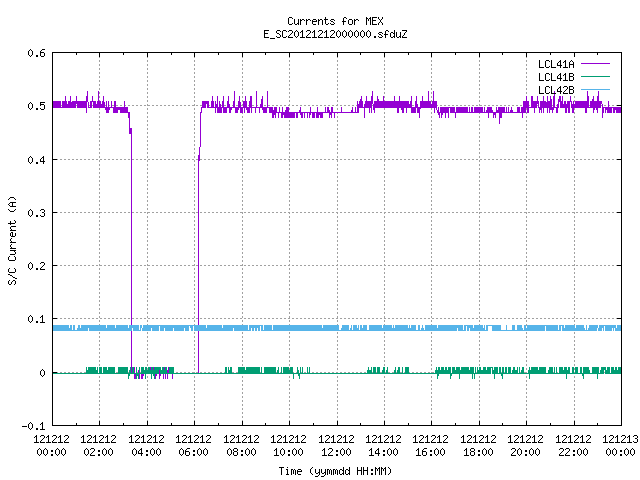Click the LCL42B legend label

[x=556, y=90]
